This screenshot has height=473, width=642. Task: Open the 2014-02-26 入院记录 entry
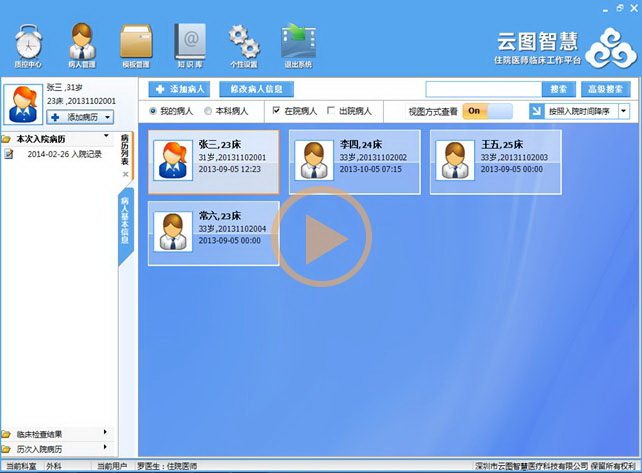click(x=64, y=154)
